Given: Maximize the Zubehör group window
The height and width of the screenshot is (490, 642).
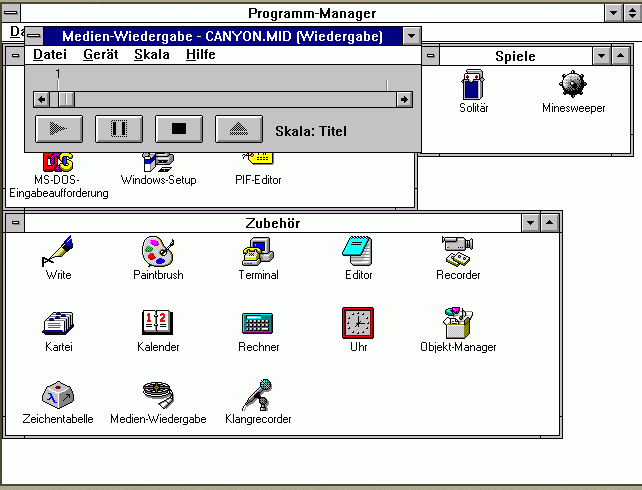Looking at the screenshot, I should click(549, 223).
